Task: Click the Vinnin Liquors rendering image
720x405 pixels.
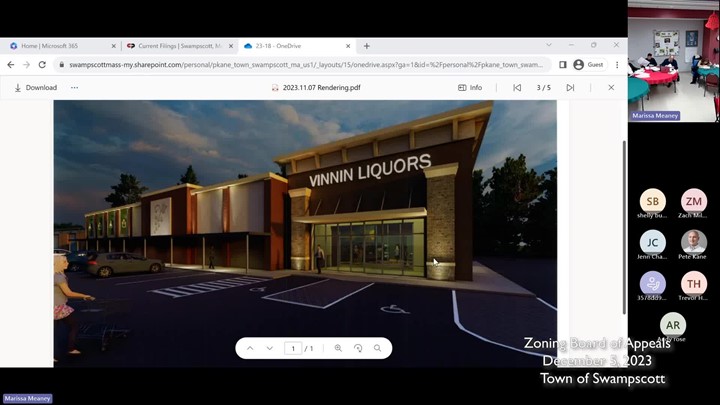Action: (305, 233)
